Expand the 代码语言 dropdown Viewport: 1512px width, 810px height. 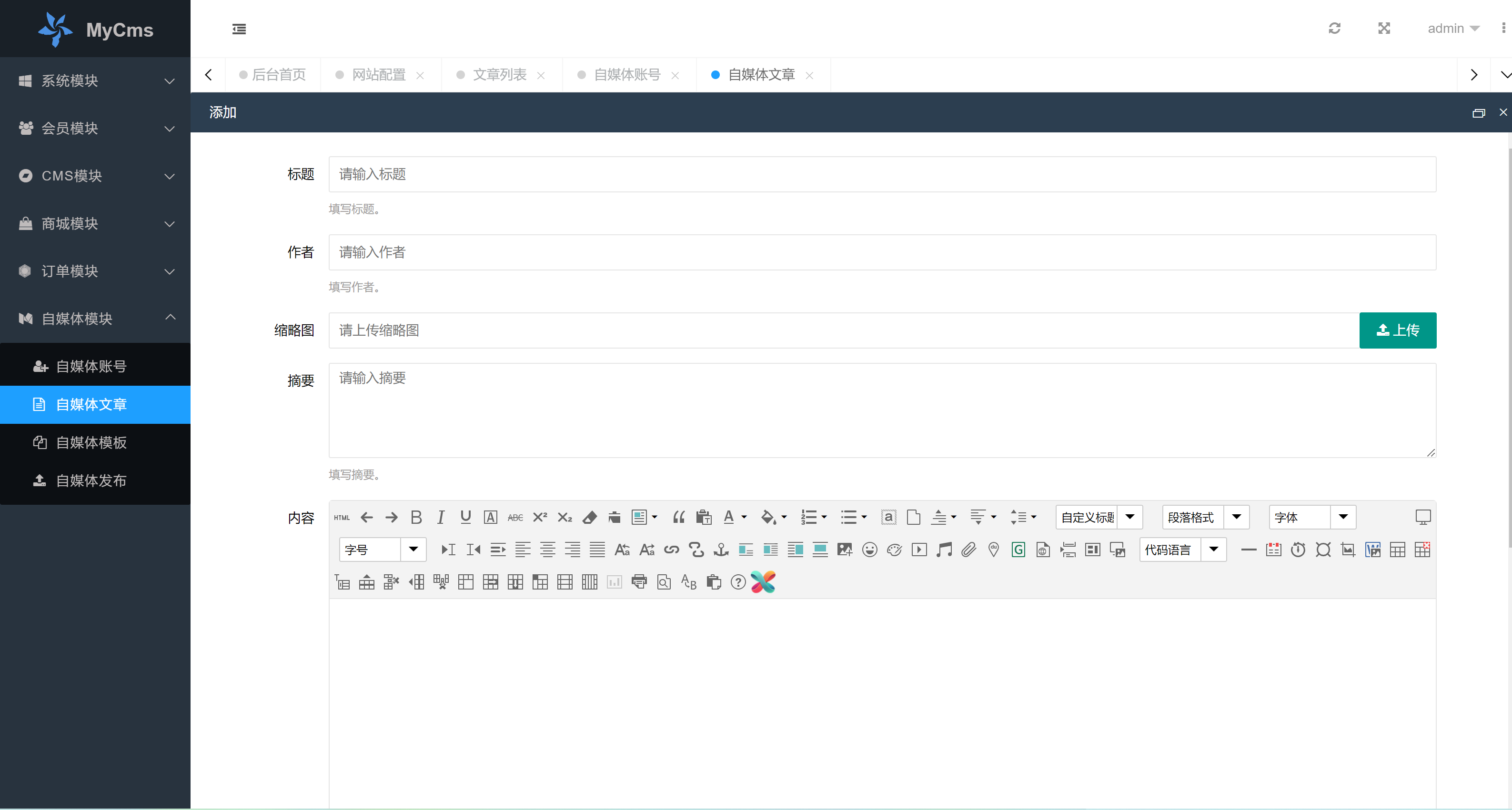click(1214, 550)
